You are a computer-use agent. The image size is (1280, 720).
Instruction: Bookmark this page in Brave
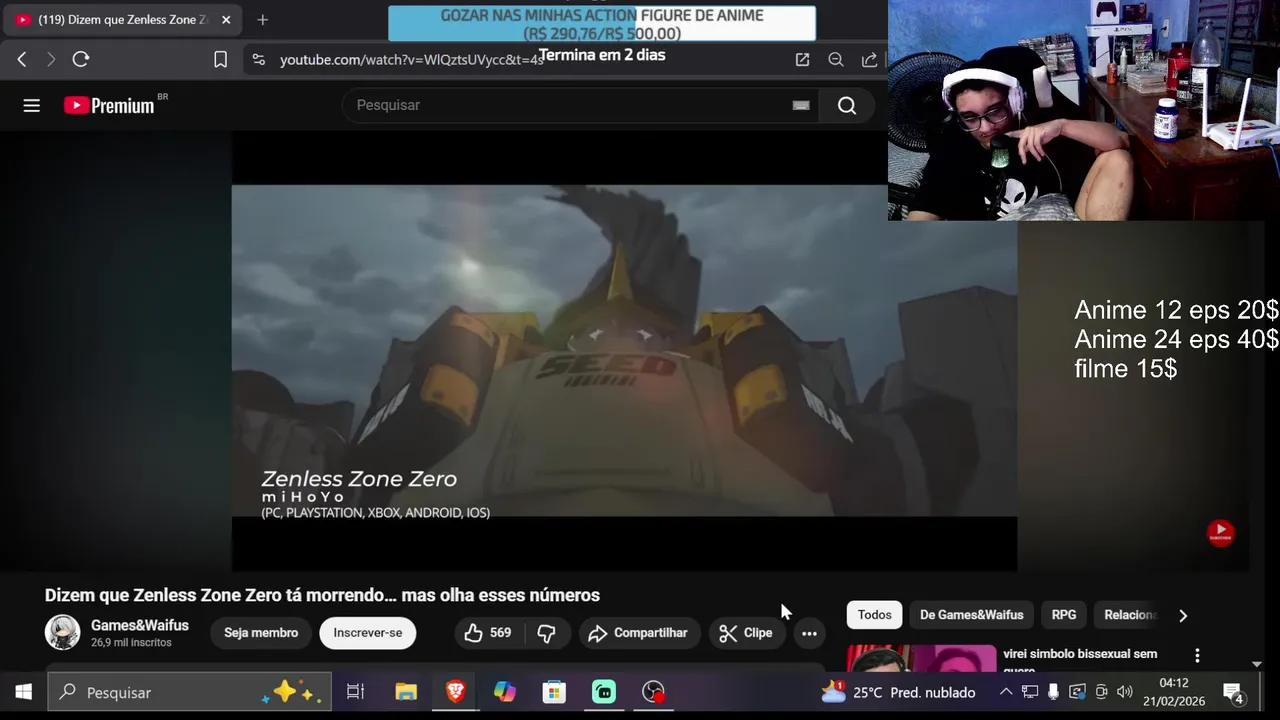(221, 60)
